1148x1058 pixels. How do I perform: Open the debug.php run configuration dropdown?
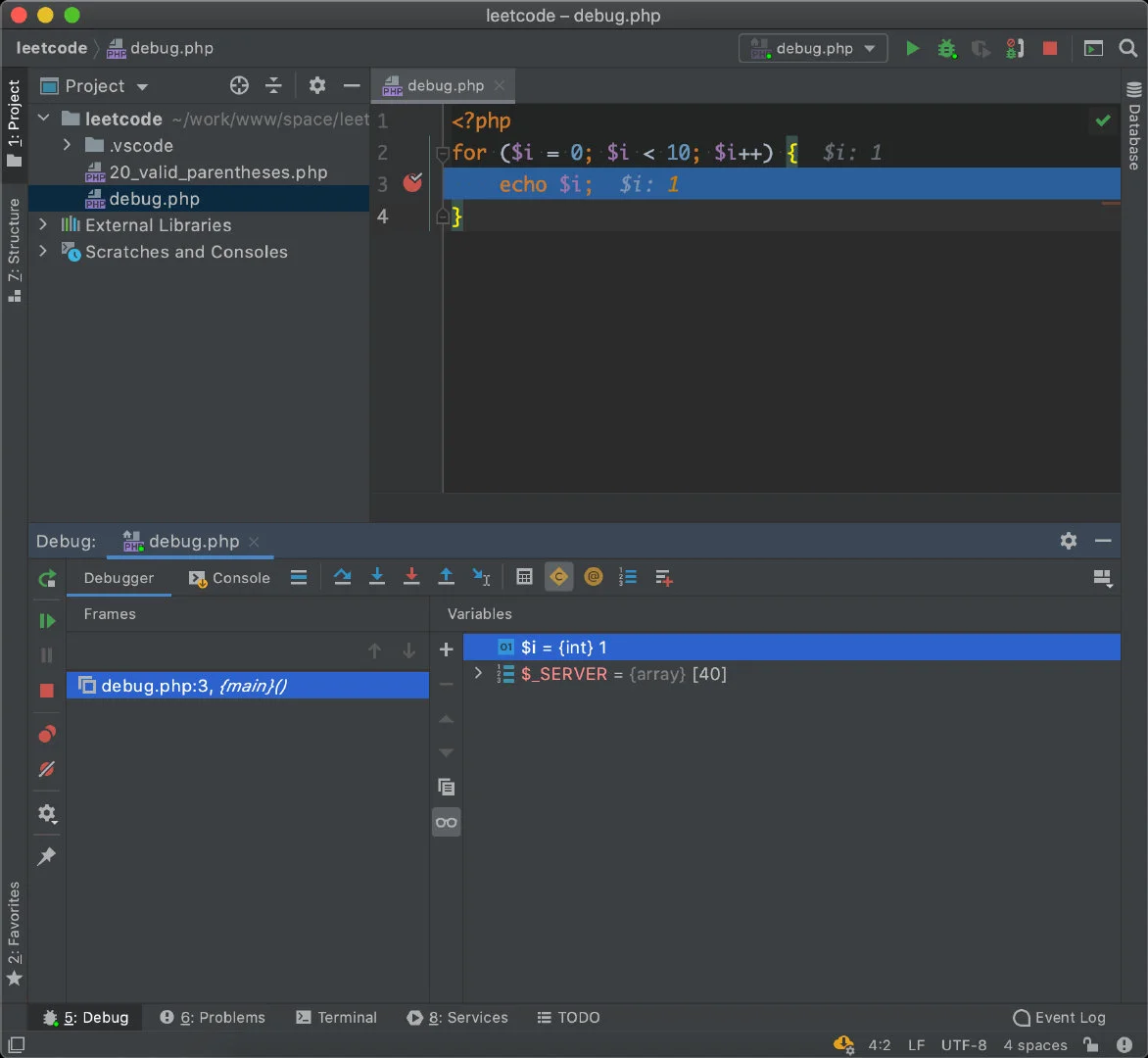tap(813, 48)
